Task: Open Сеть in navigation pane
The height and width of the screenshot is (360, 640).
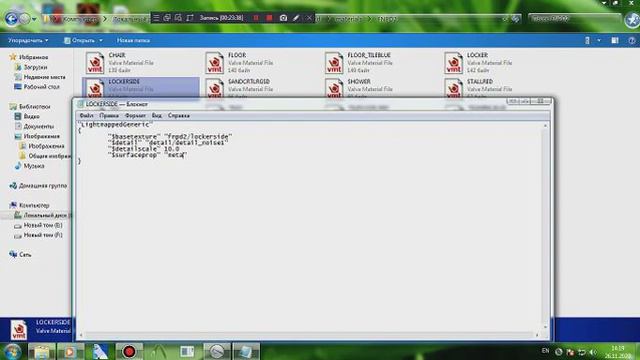Action: tap(20, 254)
